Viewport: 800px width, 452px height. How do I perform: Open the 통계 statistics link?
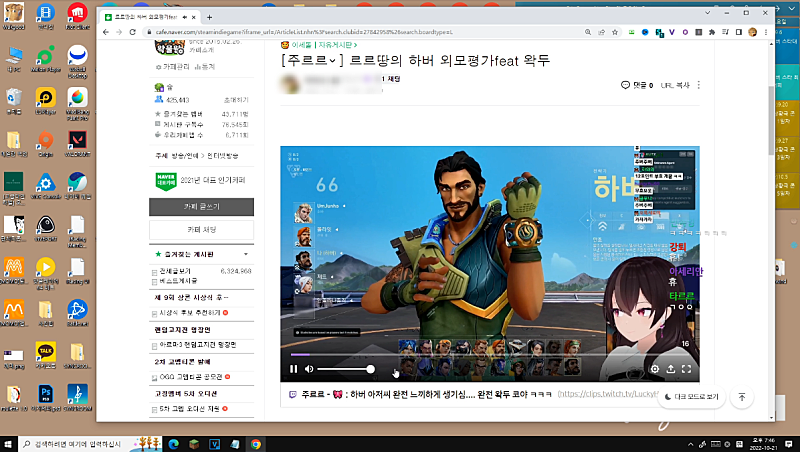(205, 67)
